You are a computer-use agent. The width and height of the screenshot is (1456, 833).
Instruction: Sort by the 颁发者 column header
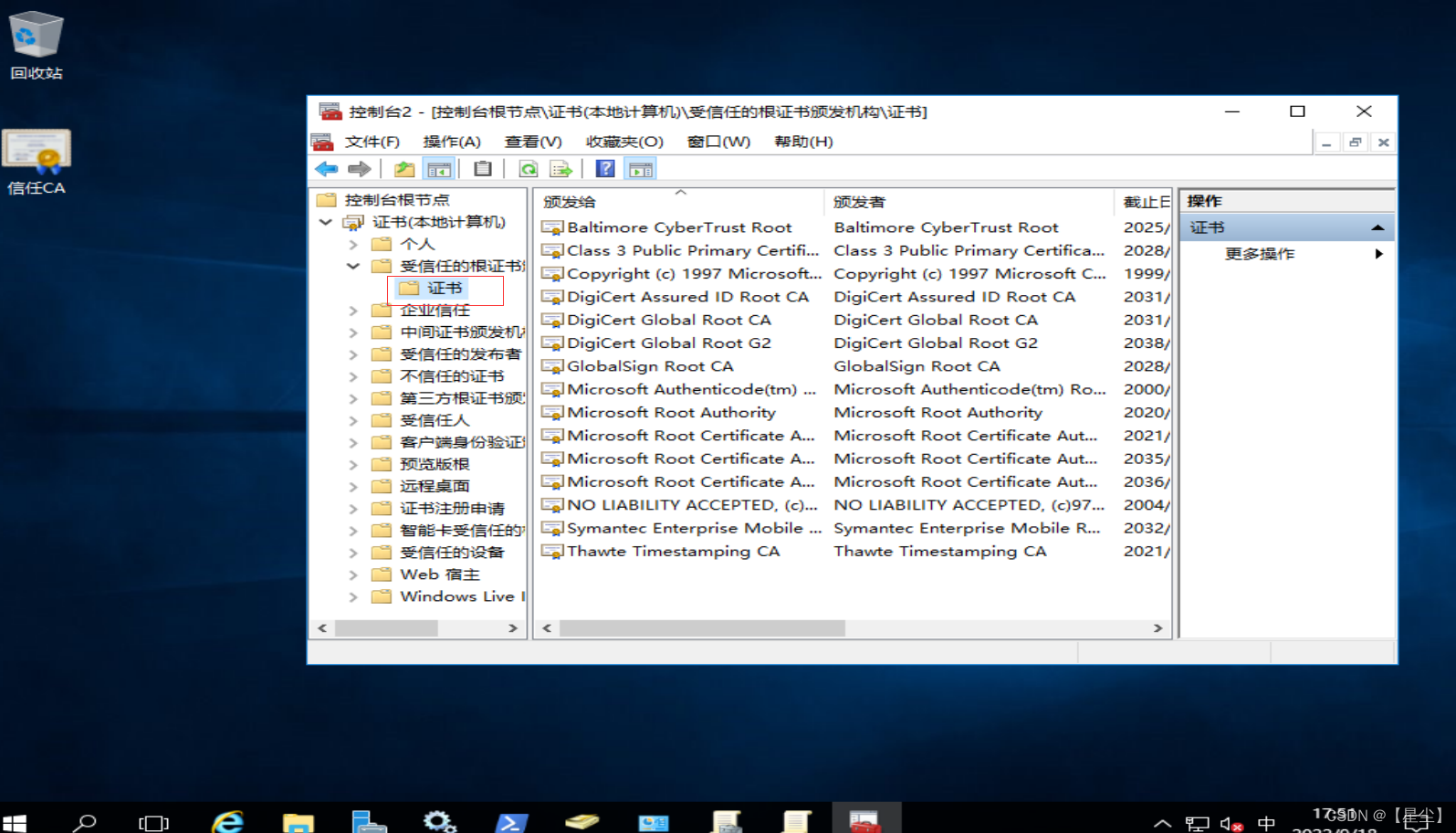[969, 202]
